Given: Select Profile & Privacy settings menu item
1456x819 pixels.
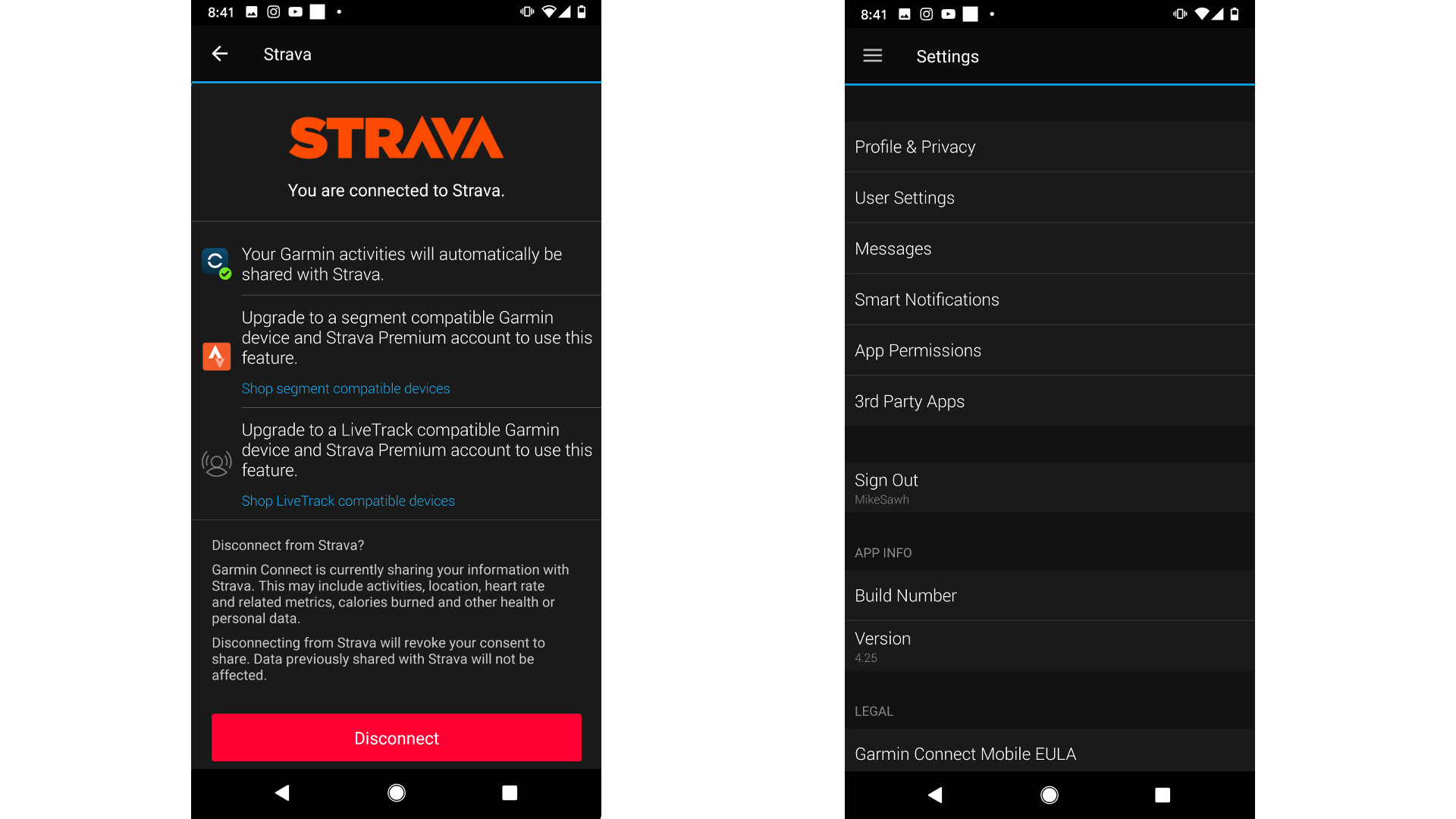Looking at the screenshot, I should tap(1051, 147).
